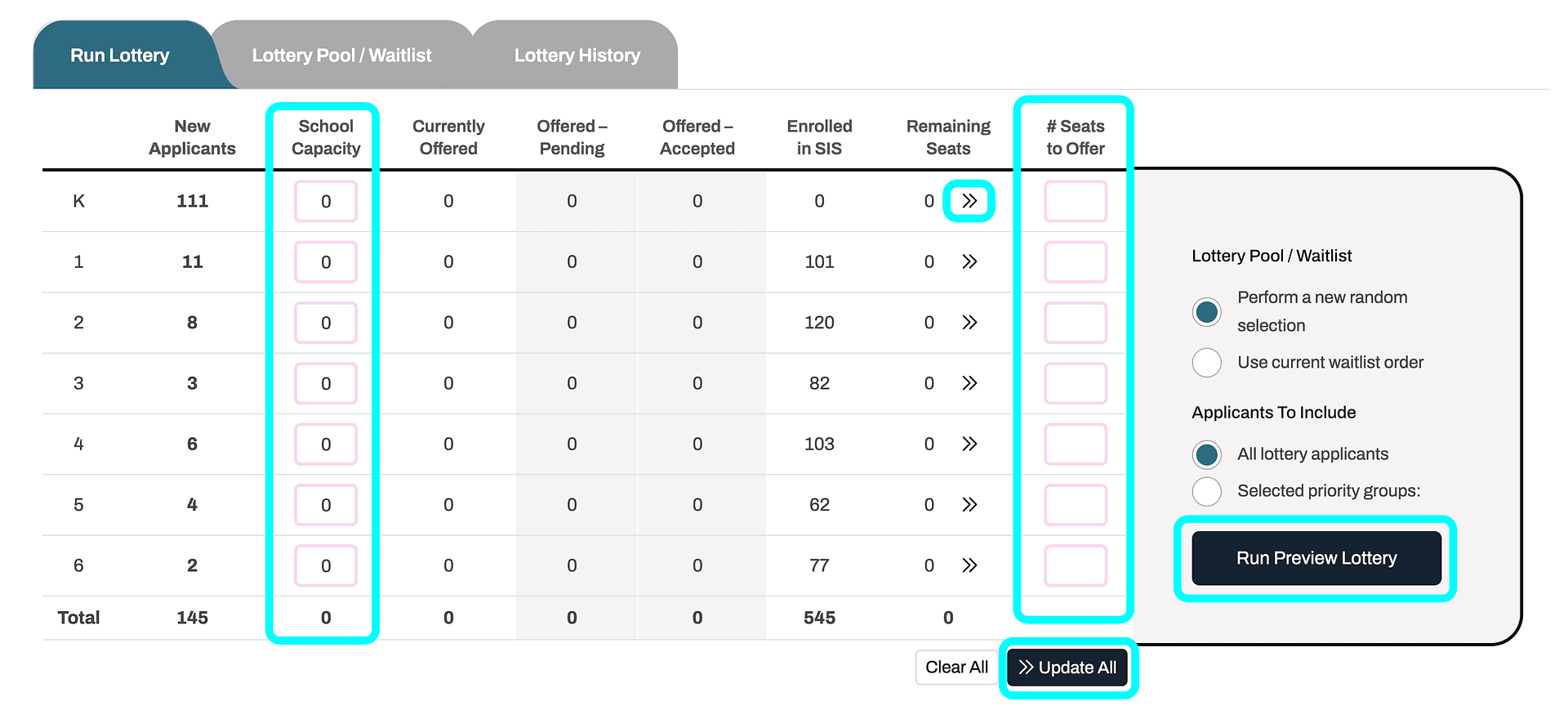Focus School Capacity field for grade 6
Image resolution: width=1568 pixels, height=719 pixels.
click(x=326, y=565)
